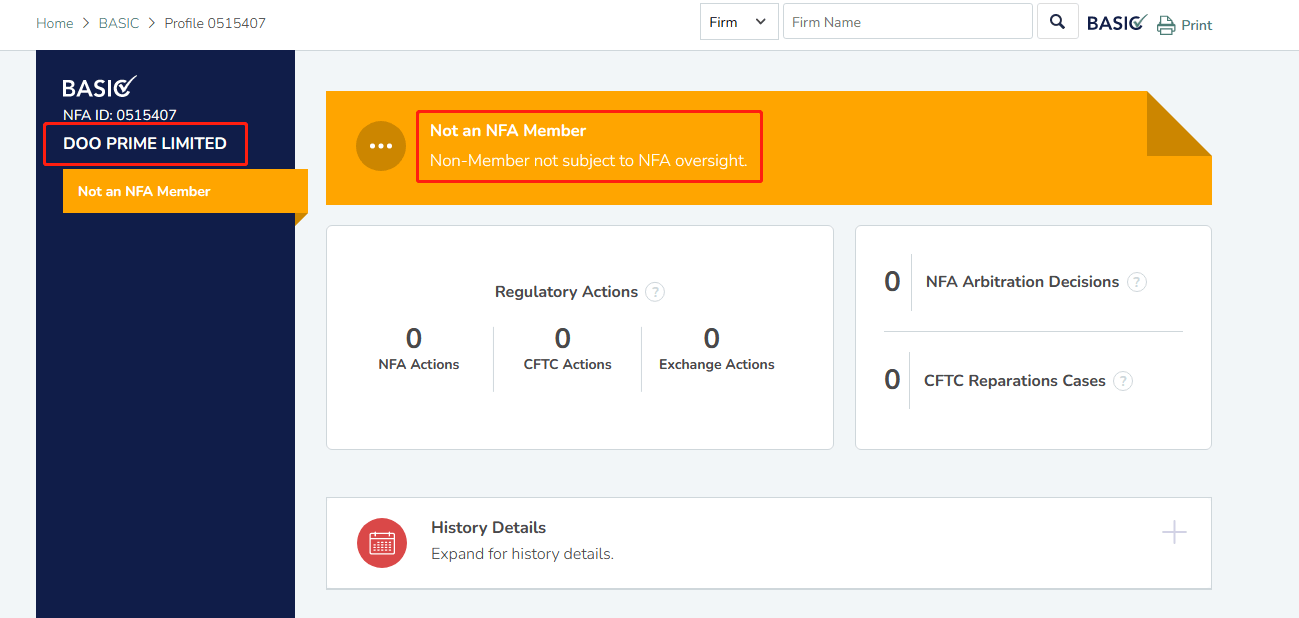Expand the History Details section title
This screenshot has height=618, width=1299.
coord(488,527)
